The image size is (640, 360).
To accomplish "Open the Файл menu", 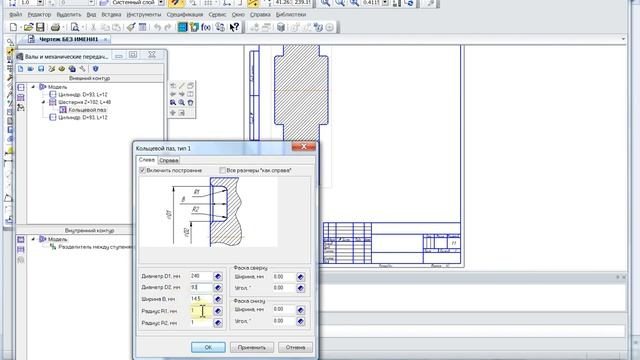I will [x=16, y=14].
